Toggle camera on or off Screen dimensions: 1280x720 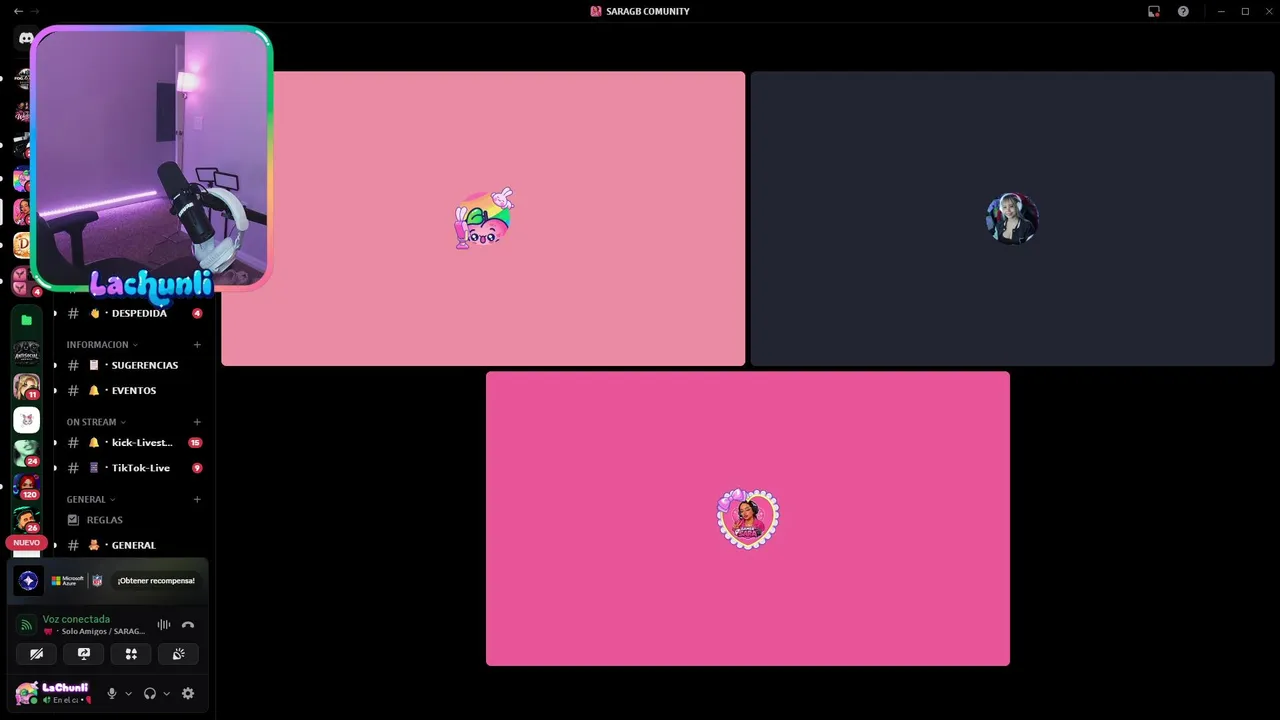[37, 654]
